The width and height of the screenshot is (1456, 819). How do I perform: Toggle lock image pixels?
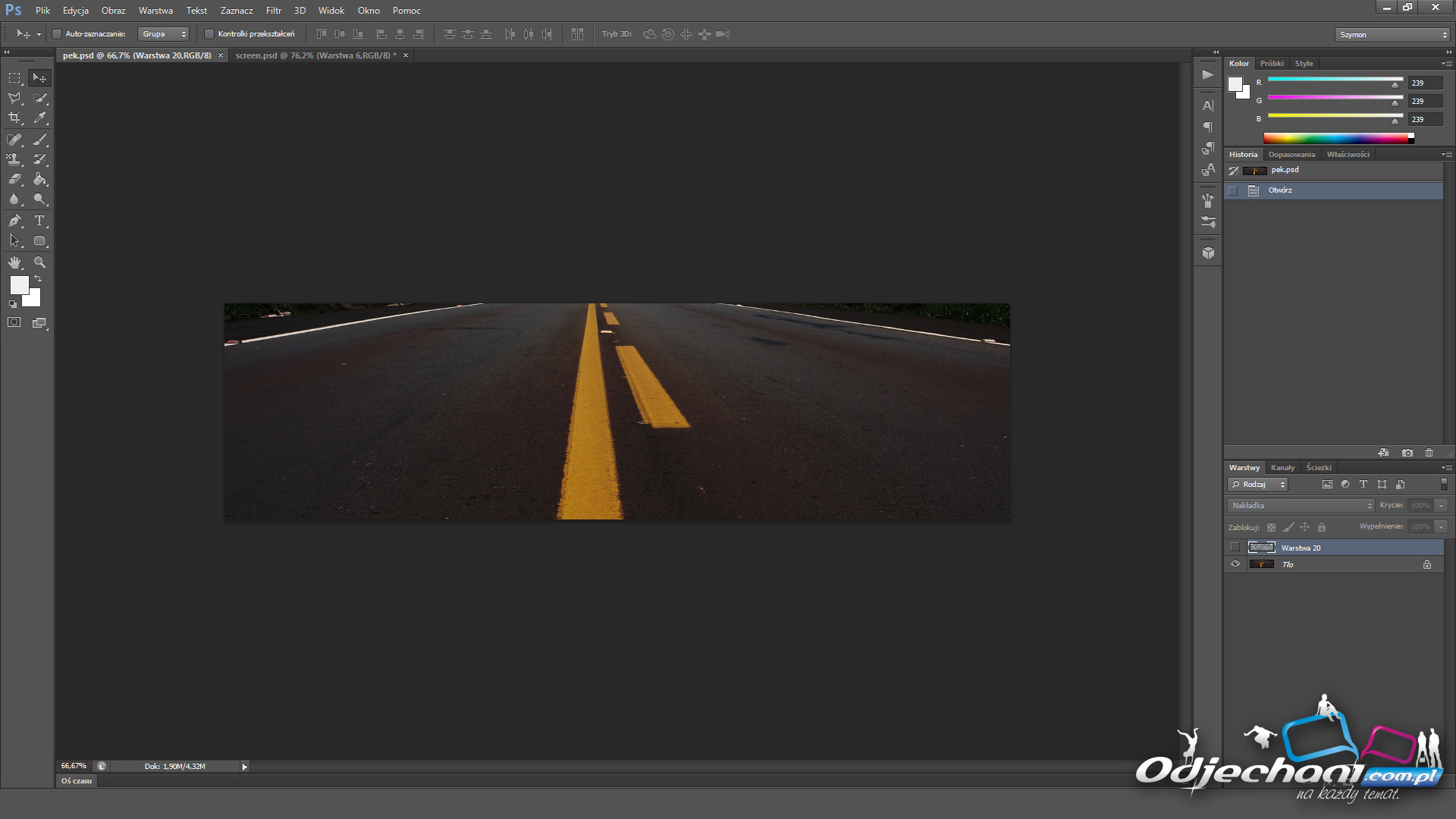click(x=1288, y=527)
